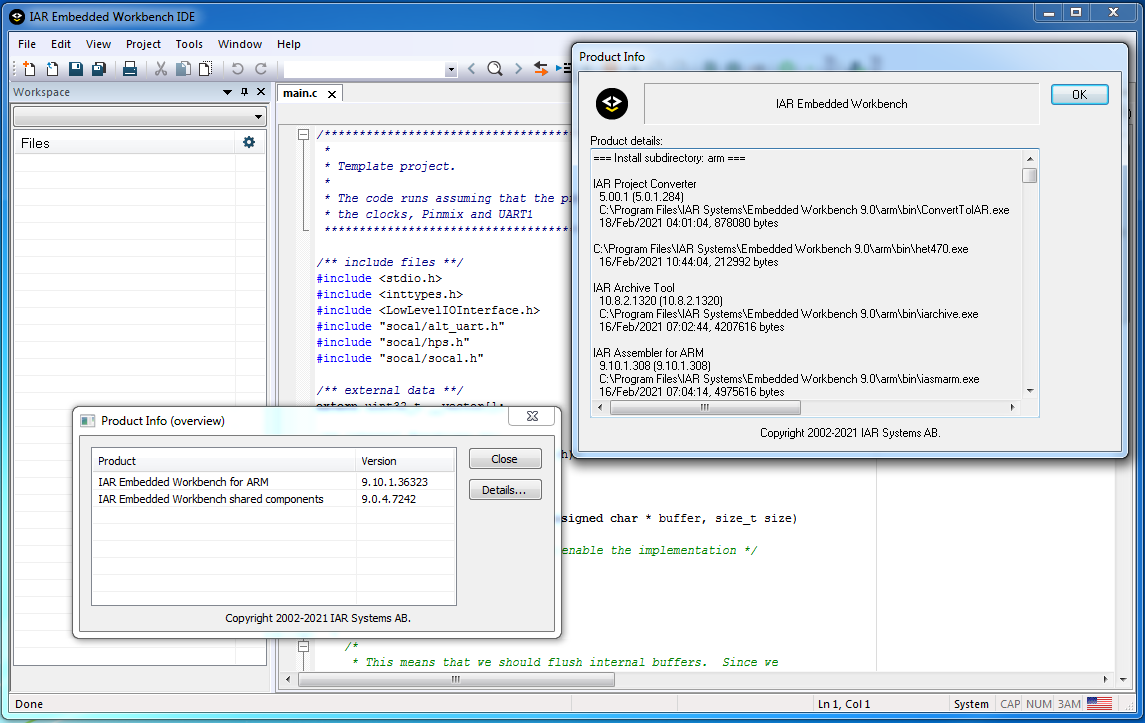The height and width of the screenshot is (723, 1145).
Task: Close the main.c editor tab
Action: [x=332, y=94]
